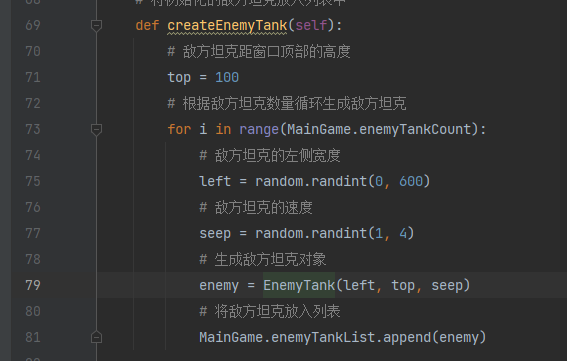The width and height of the screenshot is (567, 361).
Task: Click the fold end marker at line 81
Action: 96,337
